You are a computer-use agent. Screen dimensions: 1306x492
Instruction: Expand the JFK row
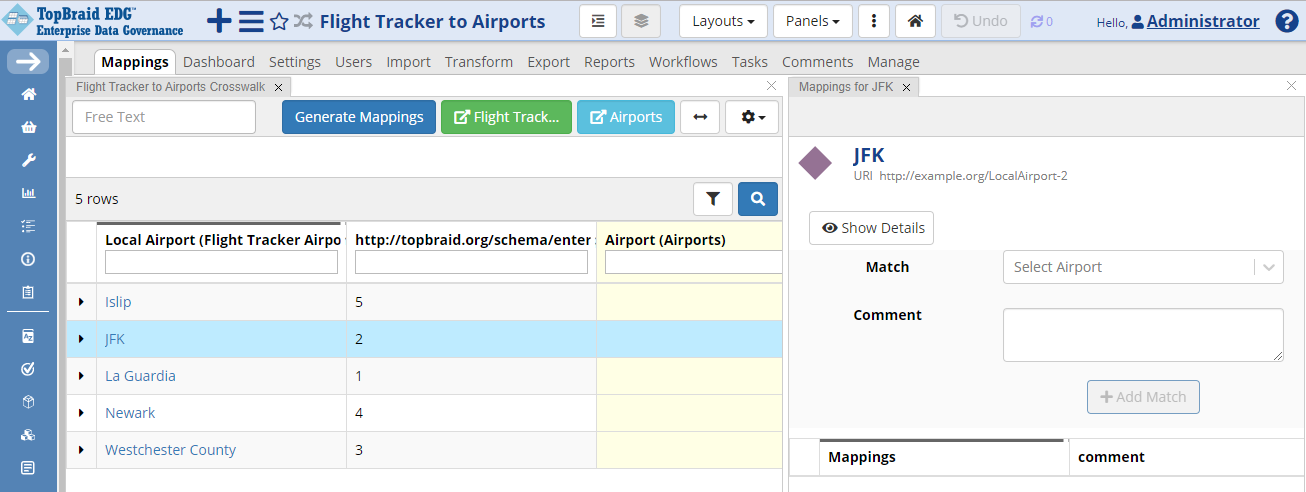81,339
